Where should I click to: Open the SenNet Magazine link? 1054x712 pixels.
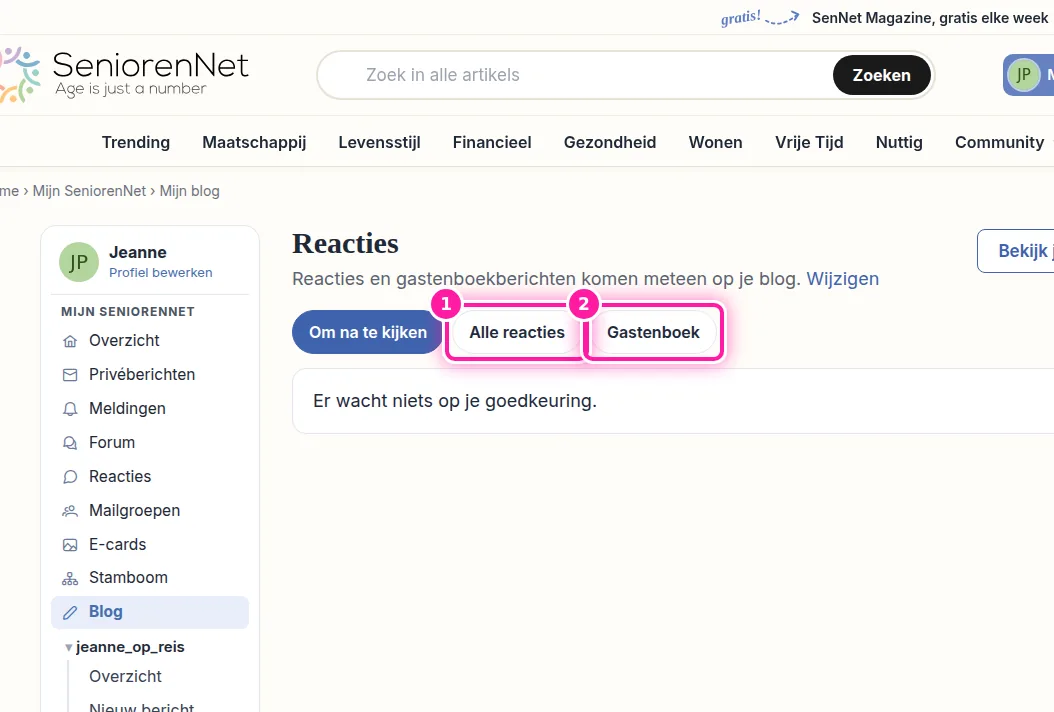[930, 18]
